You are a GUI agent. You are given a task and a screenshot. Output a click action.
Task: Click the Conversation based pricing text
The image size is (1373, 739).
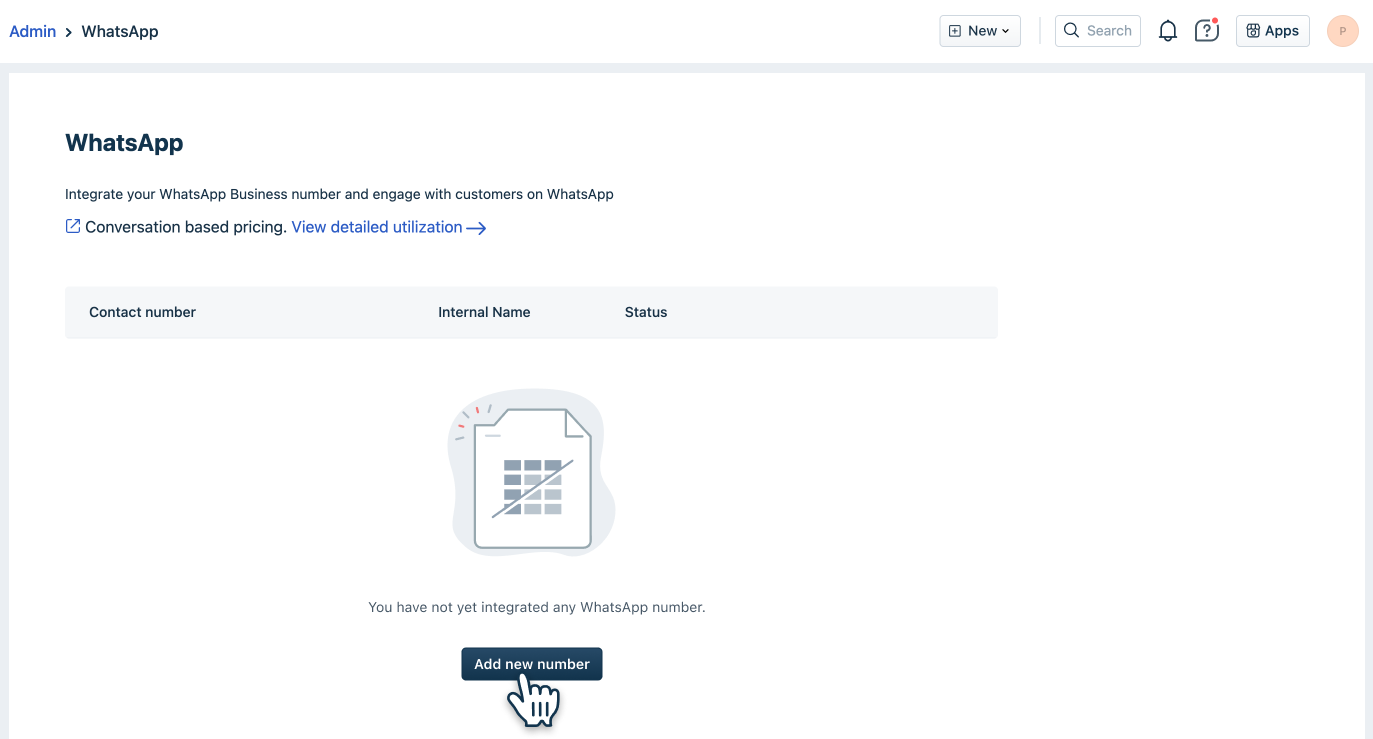(x=186, y=227)
